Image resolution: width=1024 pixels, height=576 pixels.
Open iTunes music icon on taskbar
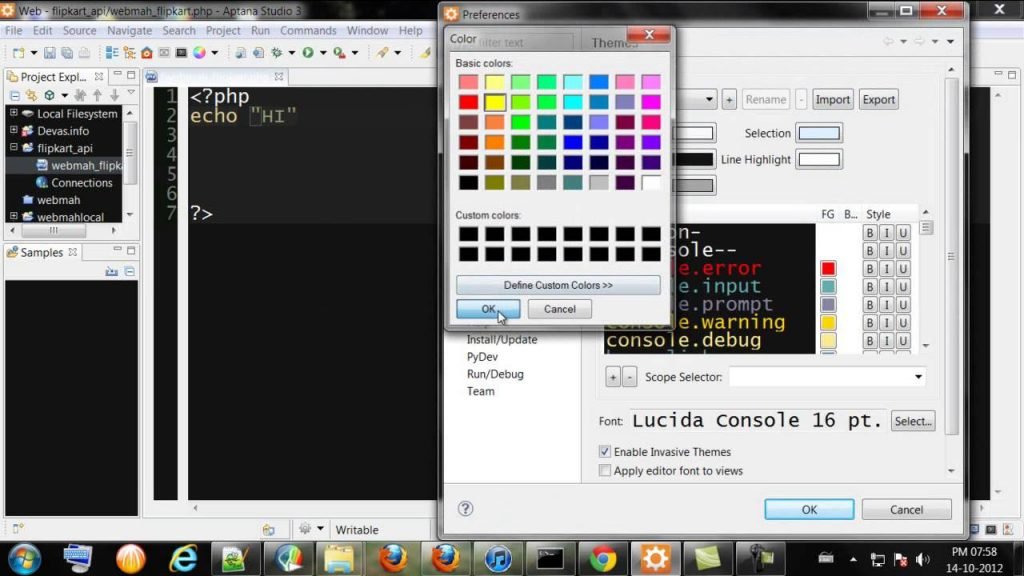(498, 559)
